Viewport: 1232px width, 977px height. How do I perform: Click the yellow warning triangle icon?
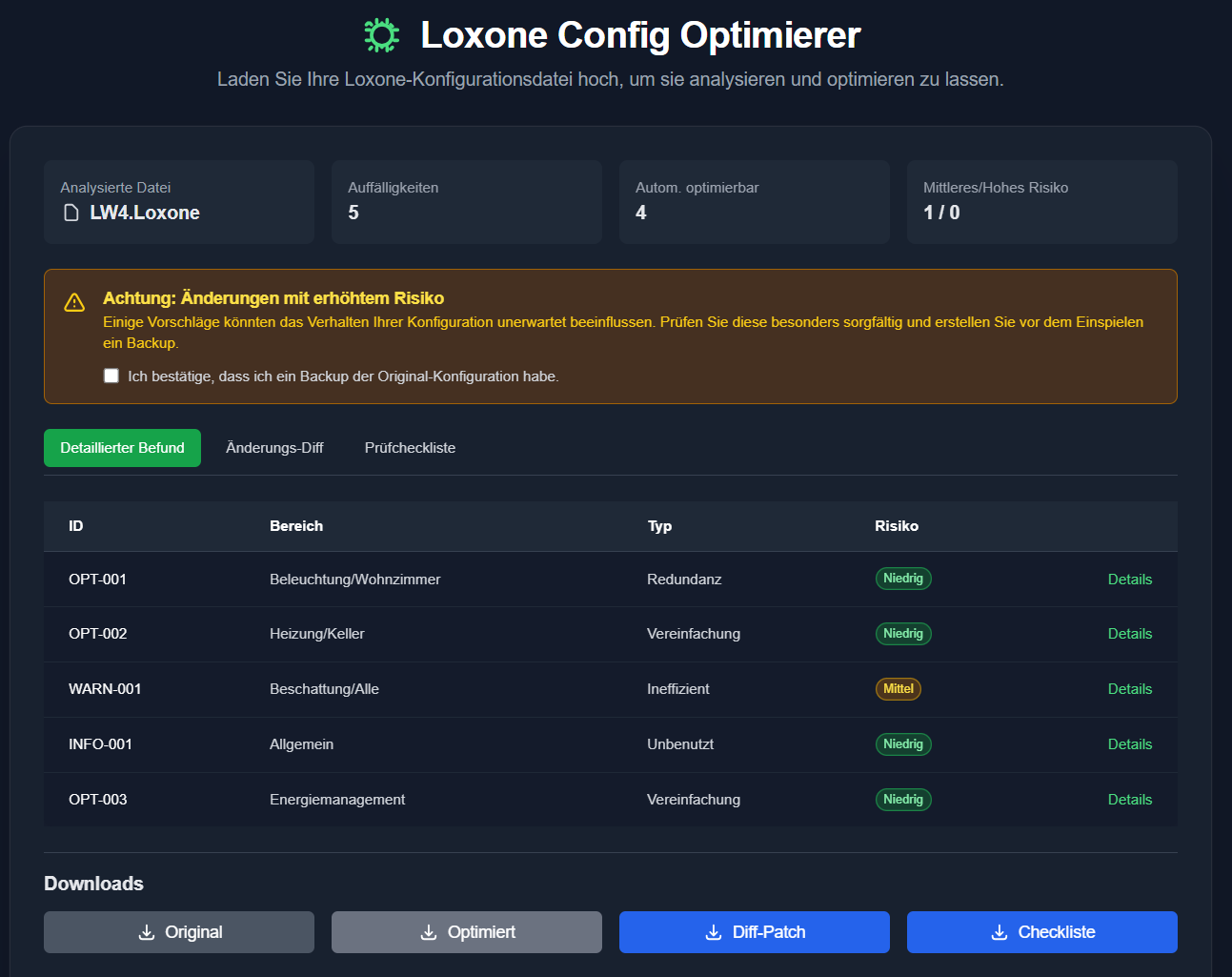click(74, 302)
